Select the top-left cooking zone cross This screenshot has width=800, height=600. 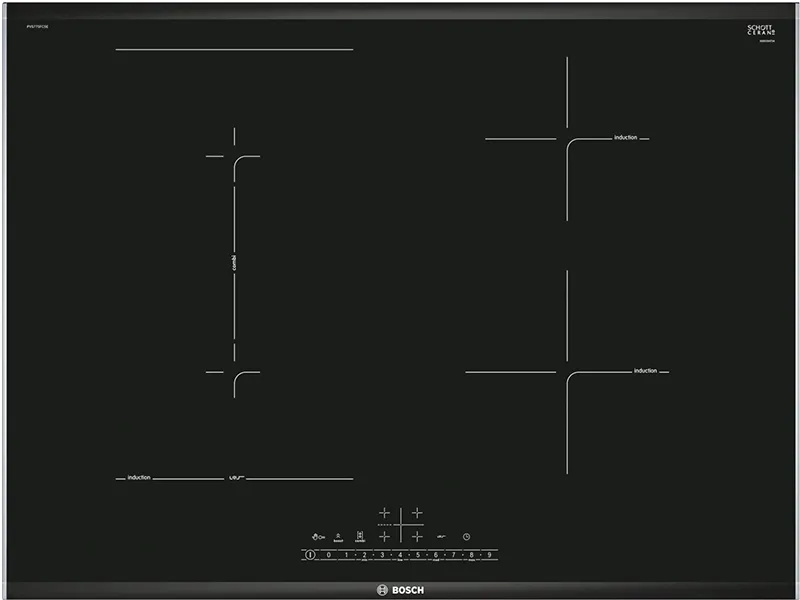click(384, 513)
